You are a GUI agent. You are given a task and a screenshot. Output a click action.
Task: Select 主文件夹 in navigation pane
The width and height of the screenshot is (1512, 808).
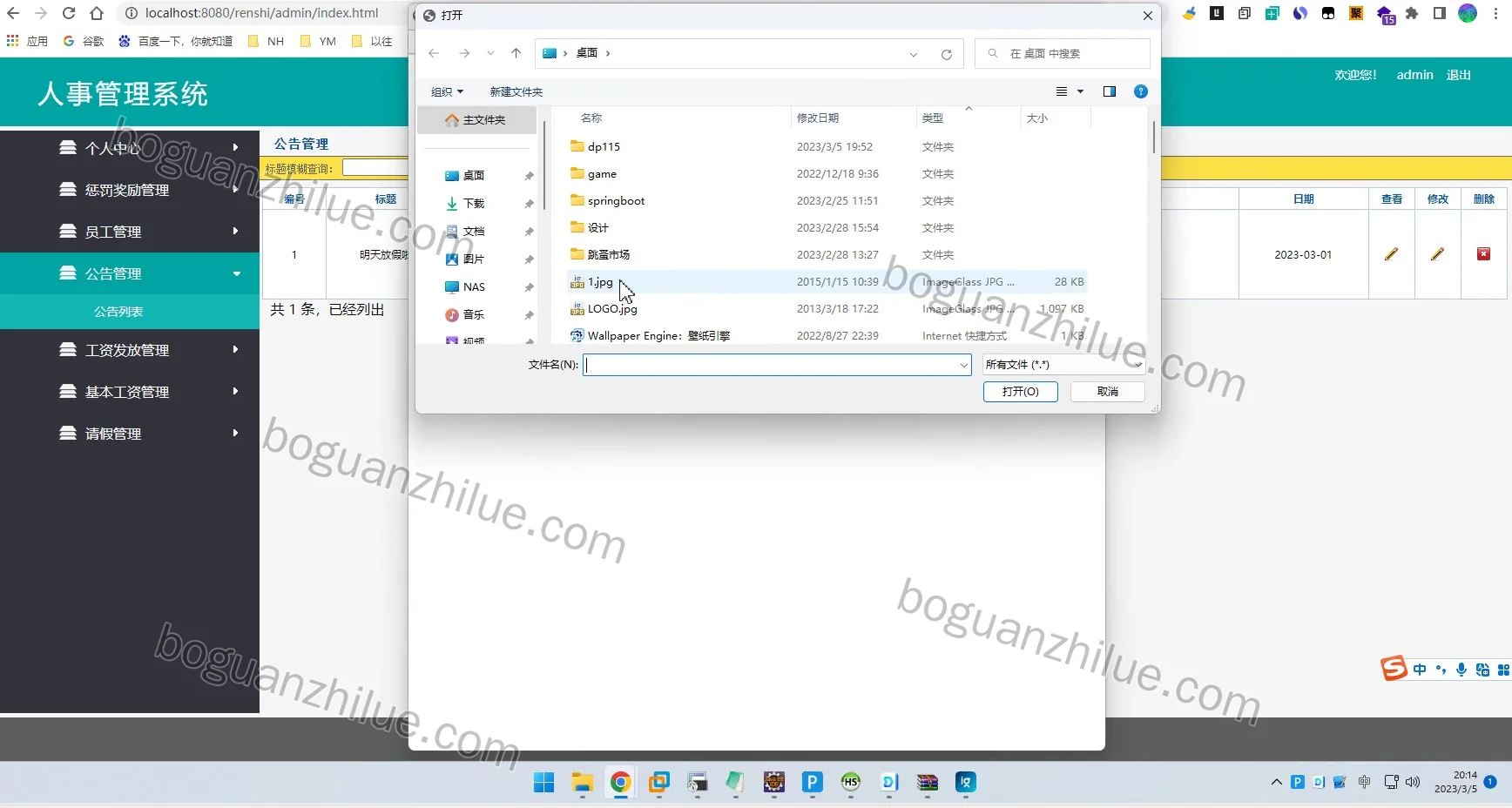point(477,120)
